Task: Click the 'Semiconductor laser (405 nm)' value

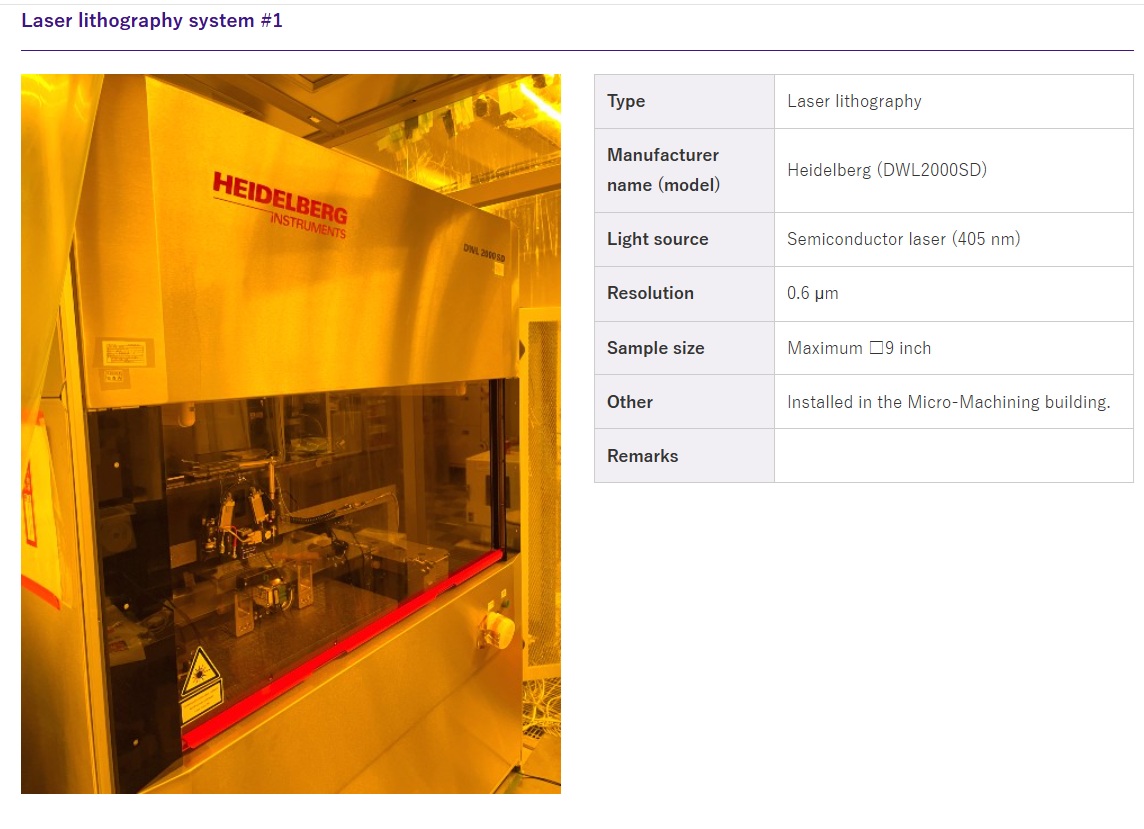Action: pyautogui.click(x=903, y=239)
